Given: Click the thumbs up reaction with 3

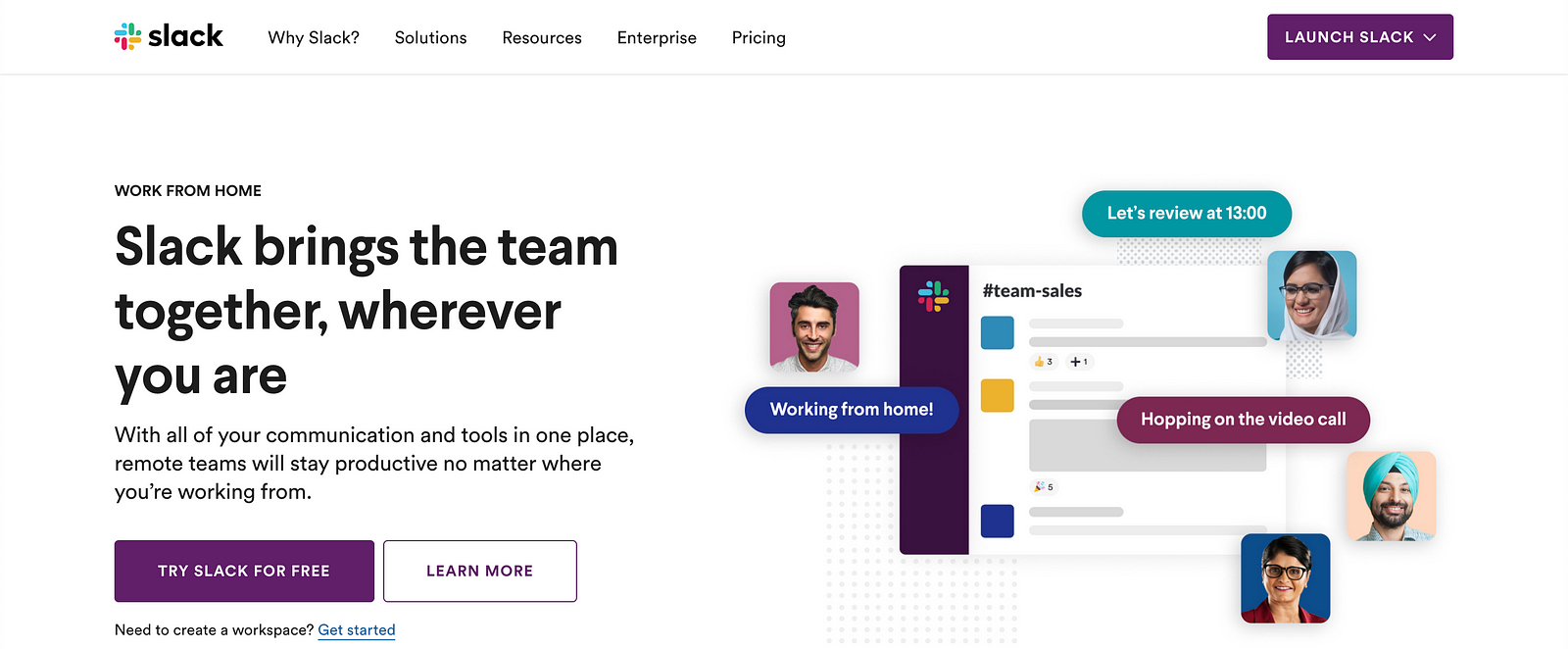Looking at the screenshot, I should [x=1044, y=362].
